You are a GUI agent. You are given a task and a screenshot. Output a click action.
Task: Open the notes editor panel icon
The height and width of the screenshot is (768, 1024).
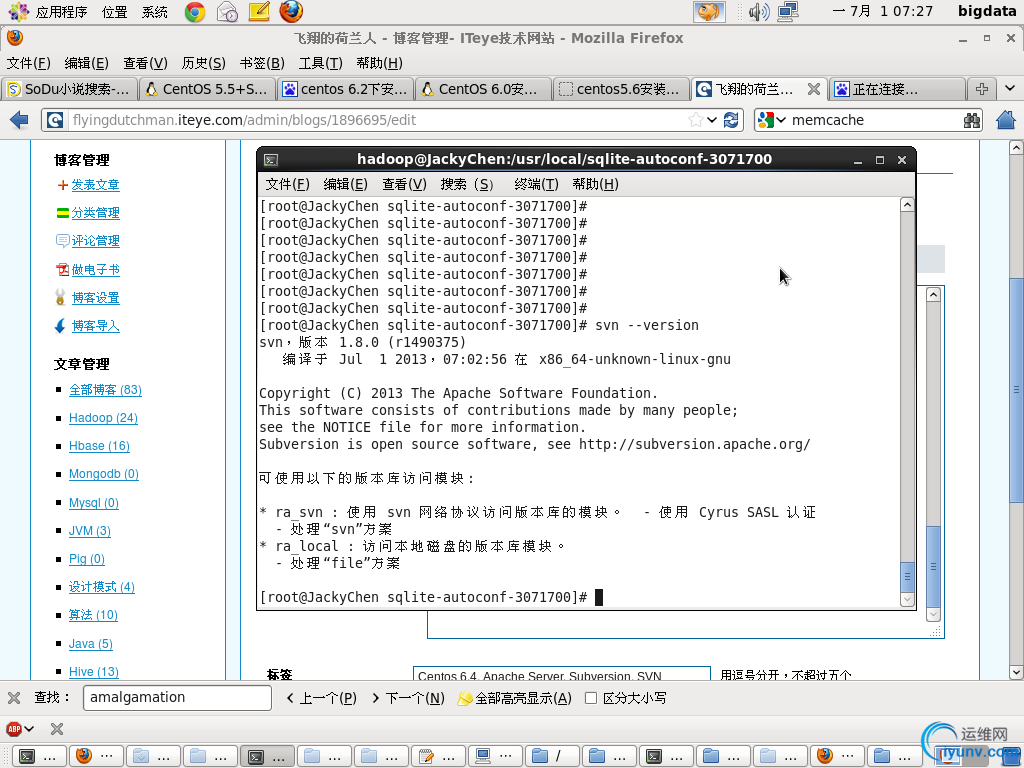259,12
